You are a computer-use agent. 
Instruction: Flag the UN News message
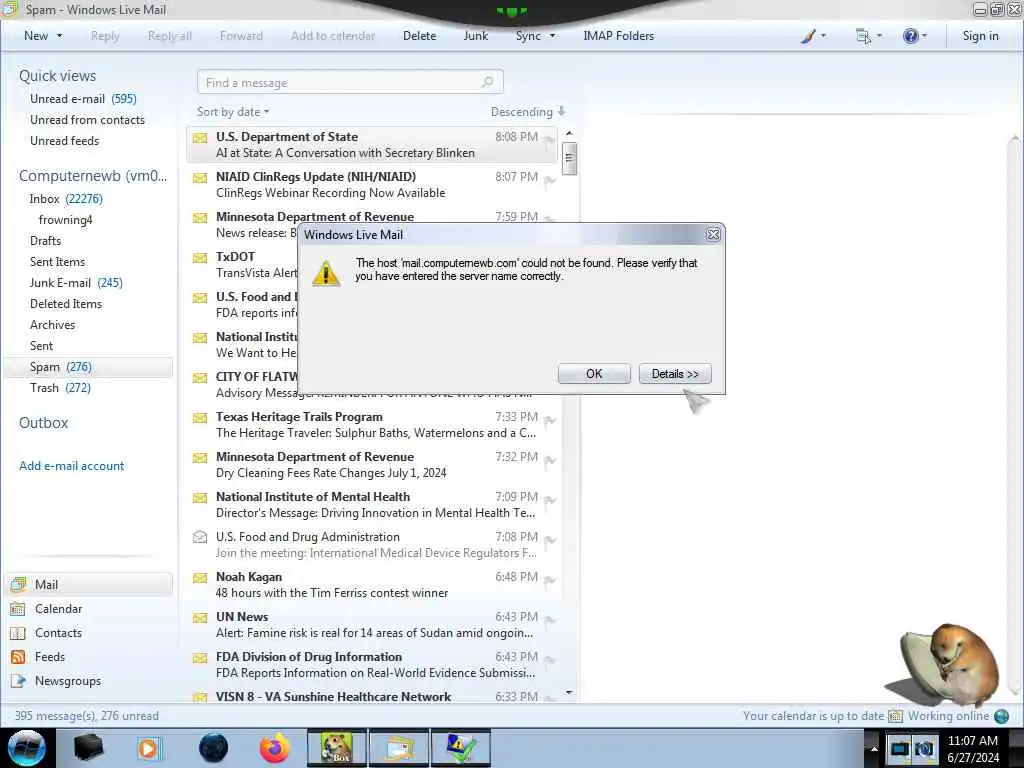point(549,620)
